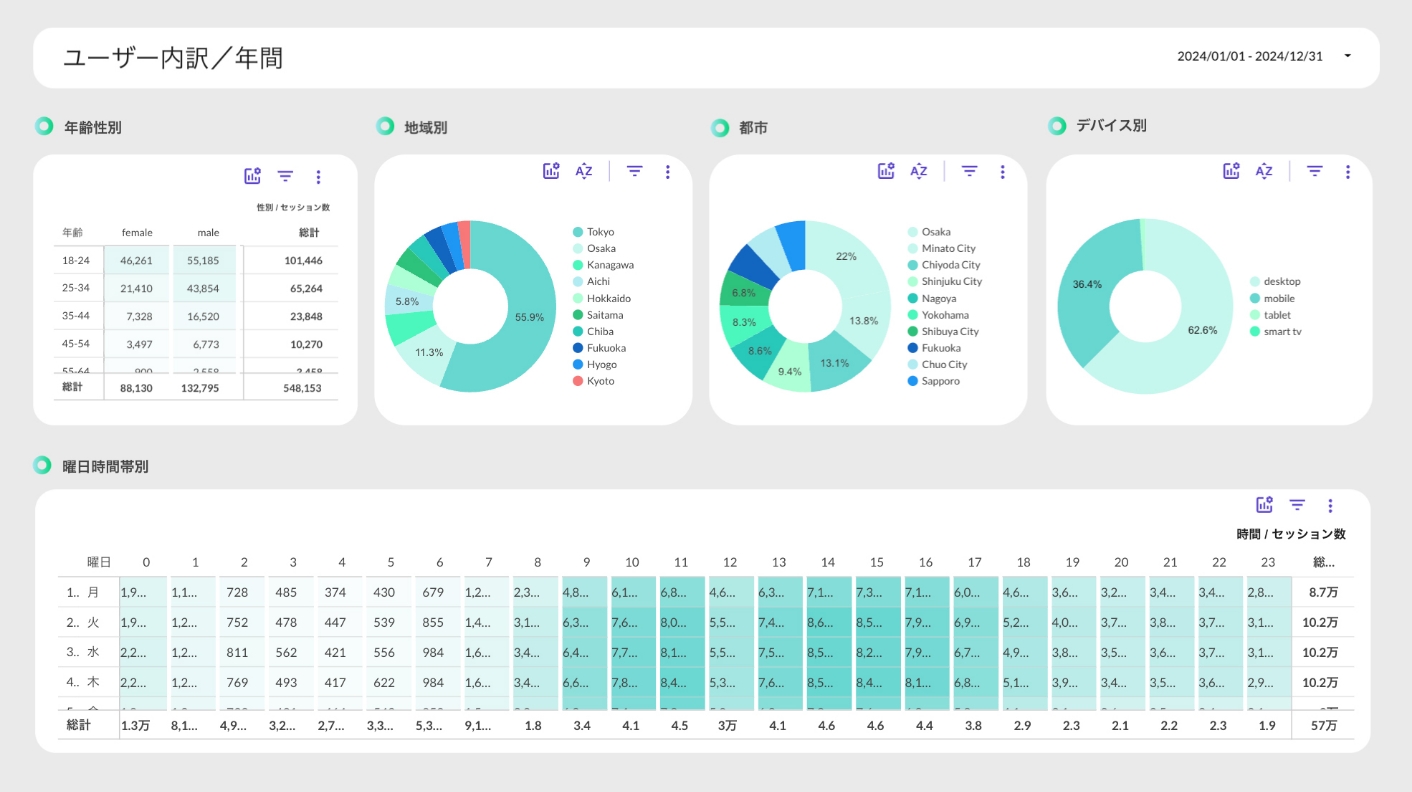Open the date range dropdown arrow
The height and width of the screenshot is (792, 1412).
click(x=1347, y=56)
